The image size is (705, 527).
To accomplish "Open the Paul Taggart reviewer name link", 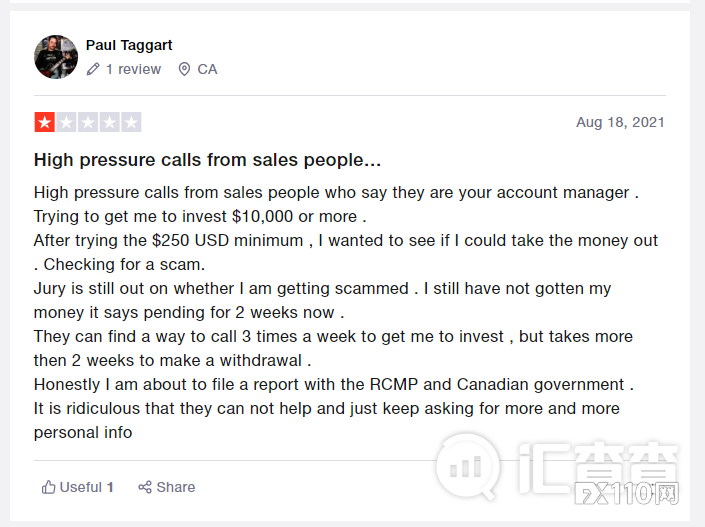I will pos(129,45).
